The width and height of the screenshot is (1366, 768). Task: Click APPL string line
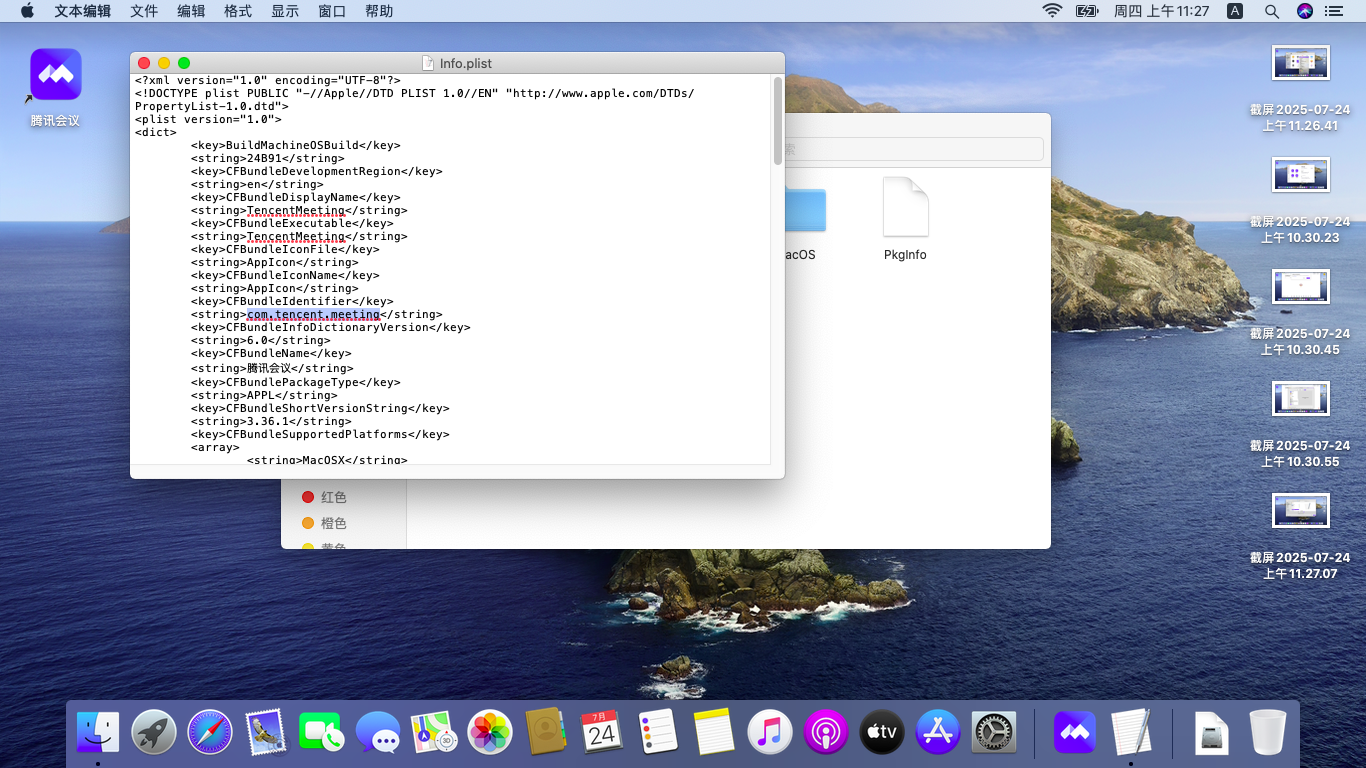pyautogui.click(x=264, y=395)
